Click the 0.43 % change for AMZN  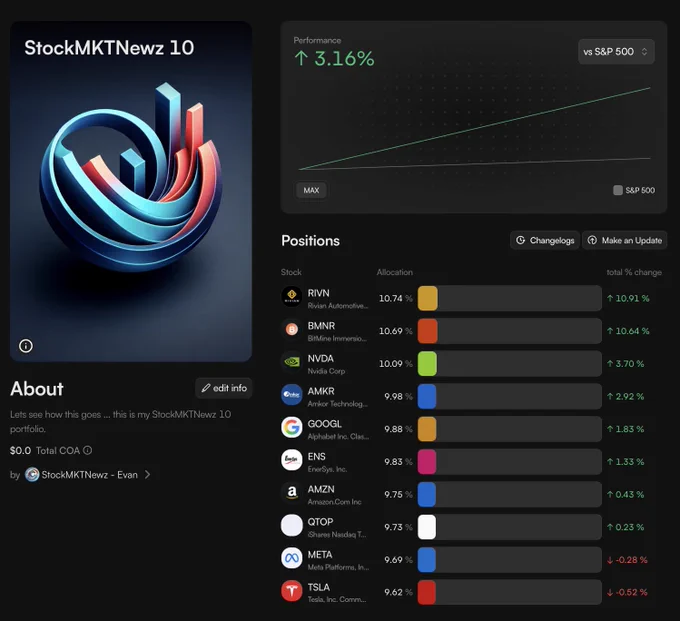click(x=625, y=494)
